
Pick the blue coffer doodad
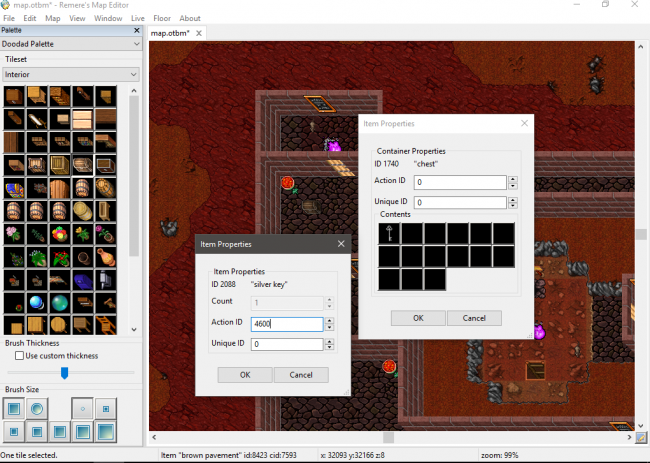[82, 280]
